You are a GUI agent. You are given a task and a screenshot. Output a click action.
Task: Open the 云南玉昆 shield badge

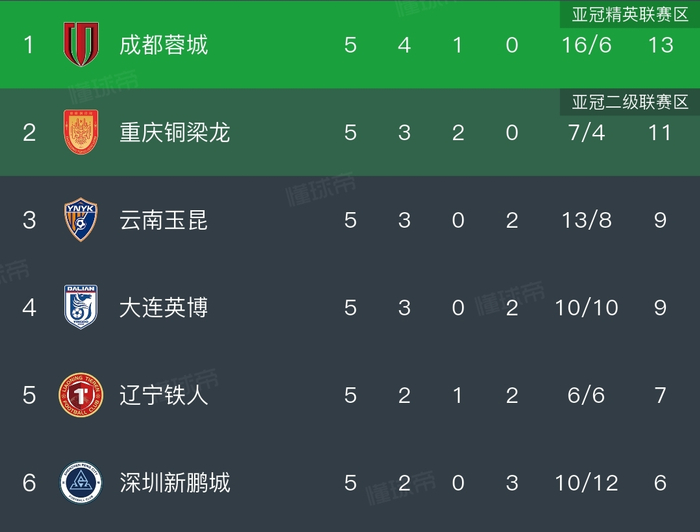point(80,220)
